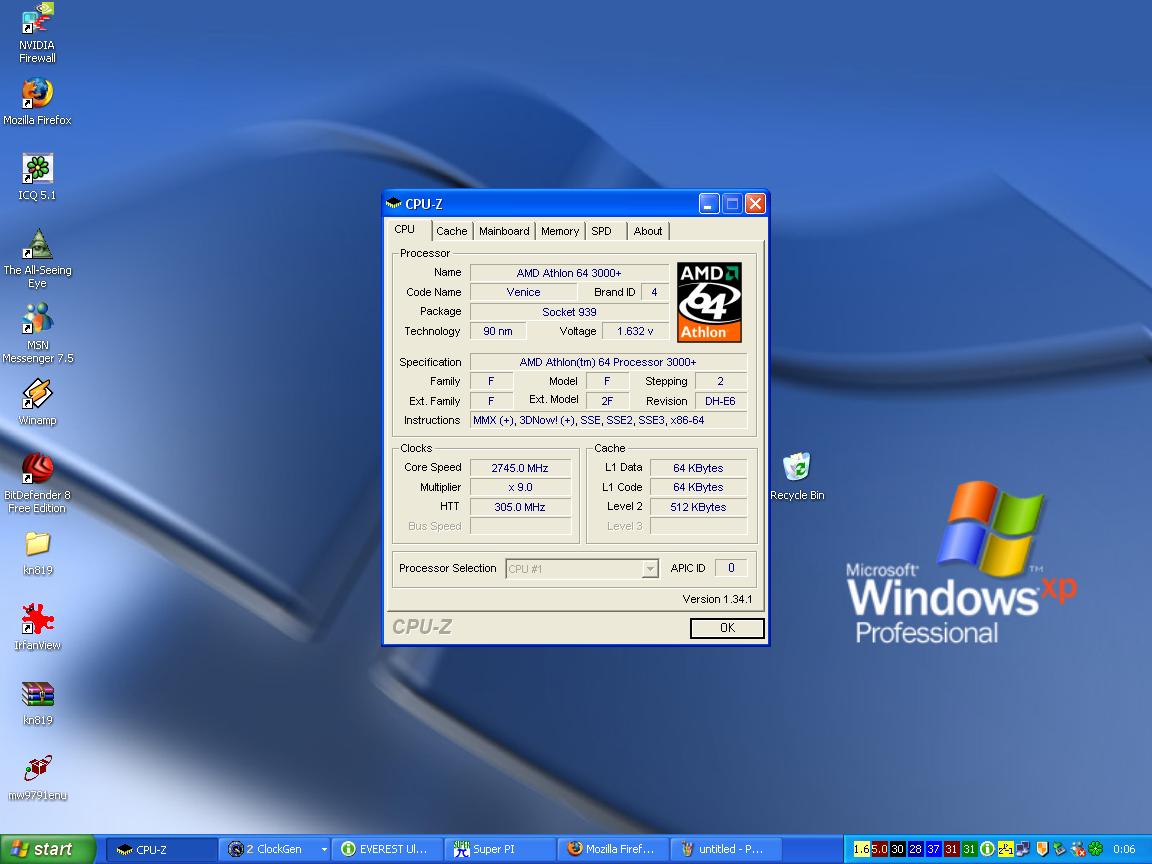Click the Instructions list field

[608, 420]
